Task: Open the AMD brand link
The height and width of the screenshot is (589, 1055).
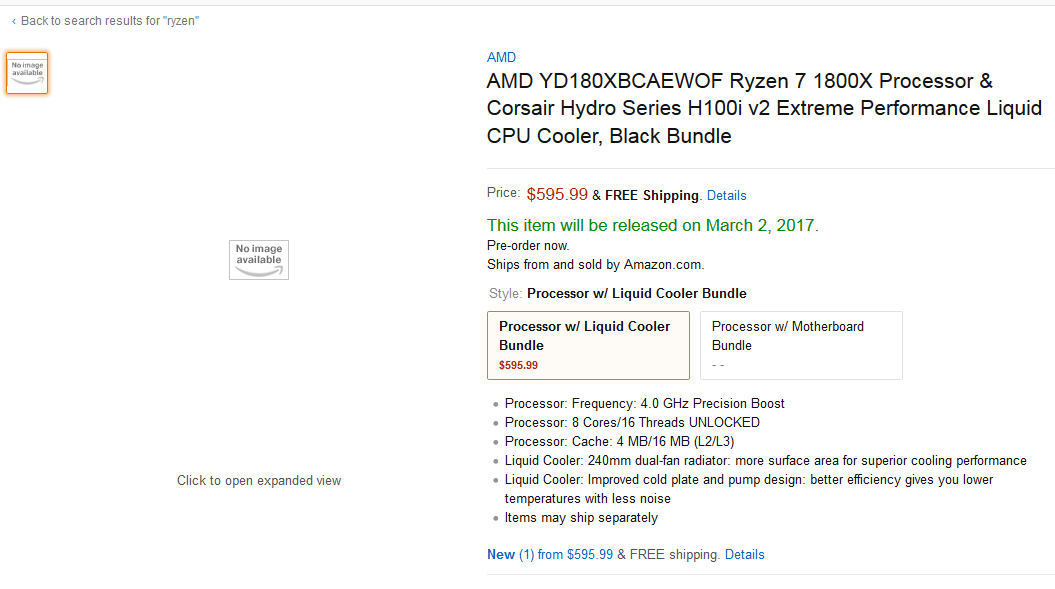Action: (x=501, y=57)
